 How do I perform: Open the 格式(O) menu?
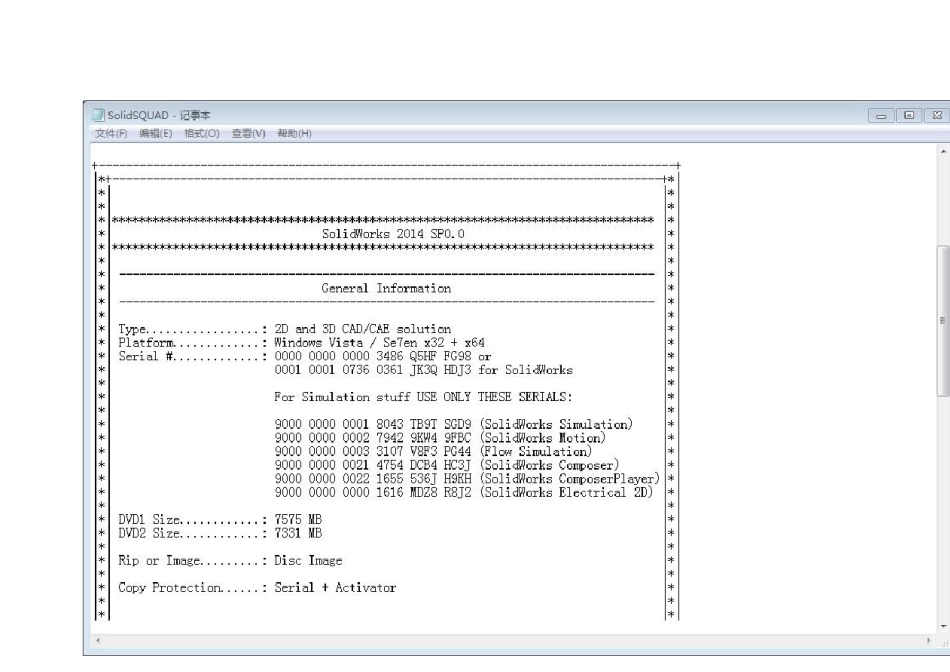tap(202, 133)
